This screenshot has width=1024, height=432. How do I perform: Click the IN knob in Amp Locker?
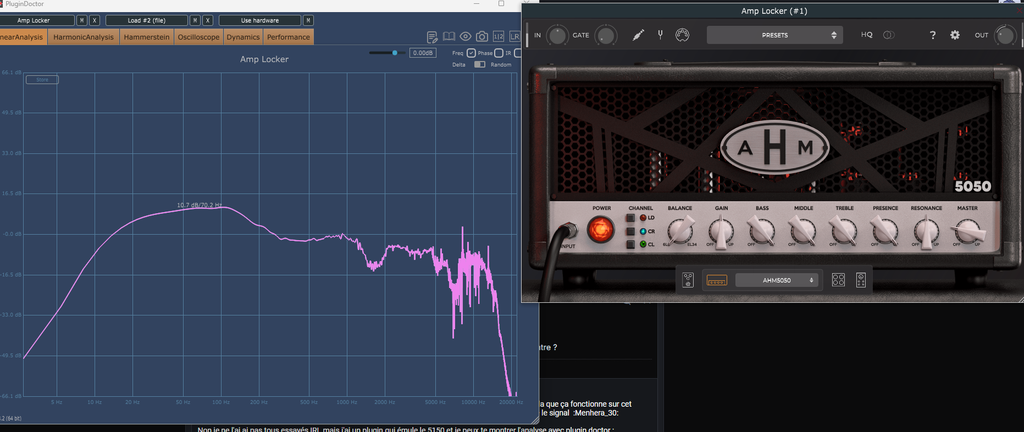557,35
